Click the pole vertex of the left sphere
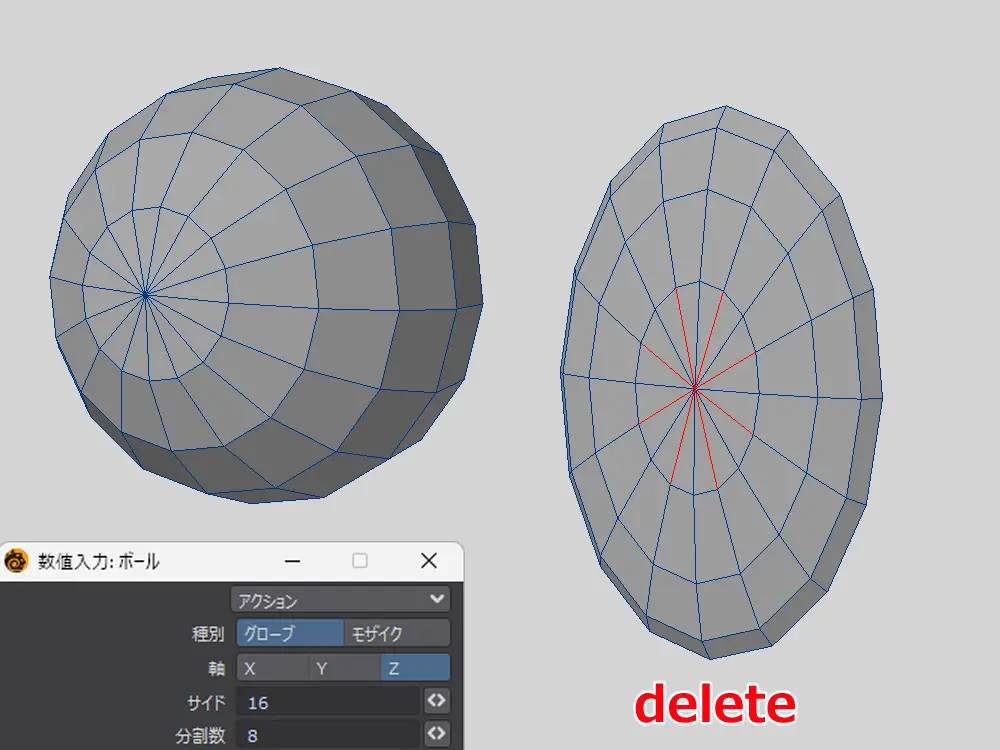Screen dimensions: 1000x750 pos(146,294)
